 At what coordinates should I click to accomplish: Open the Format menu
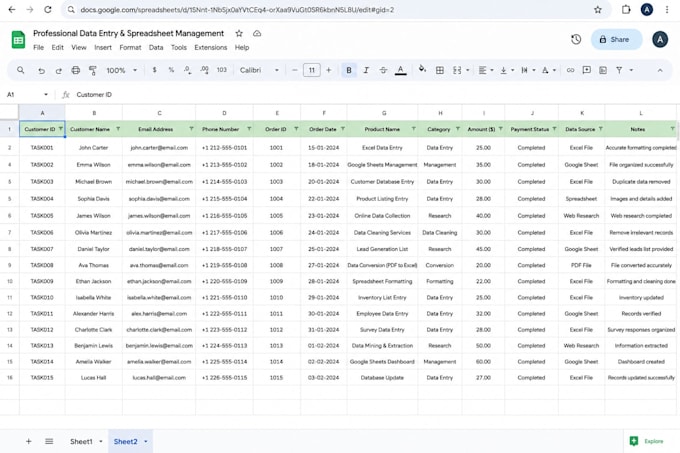[x=130, y=47]
